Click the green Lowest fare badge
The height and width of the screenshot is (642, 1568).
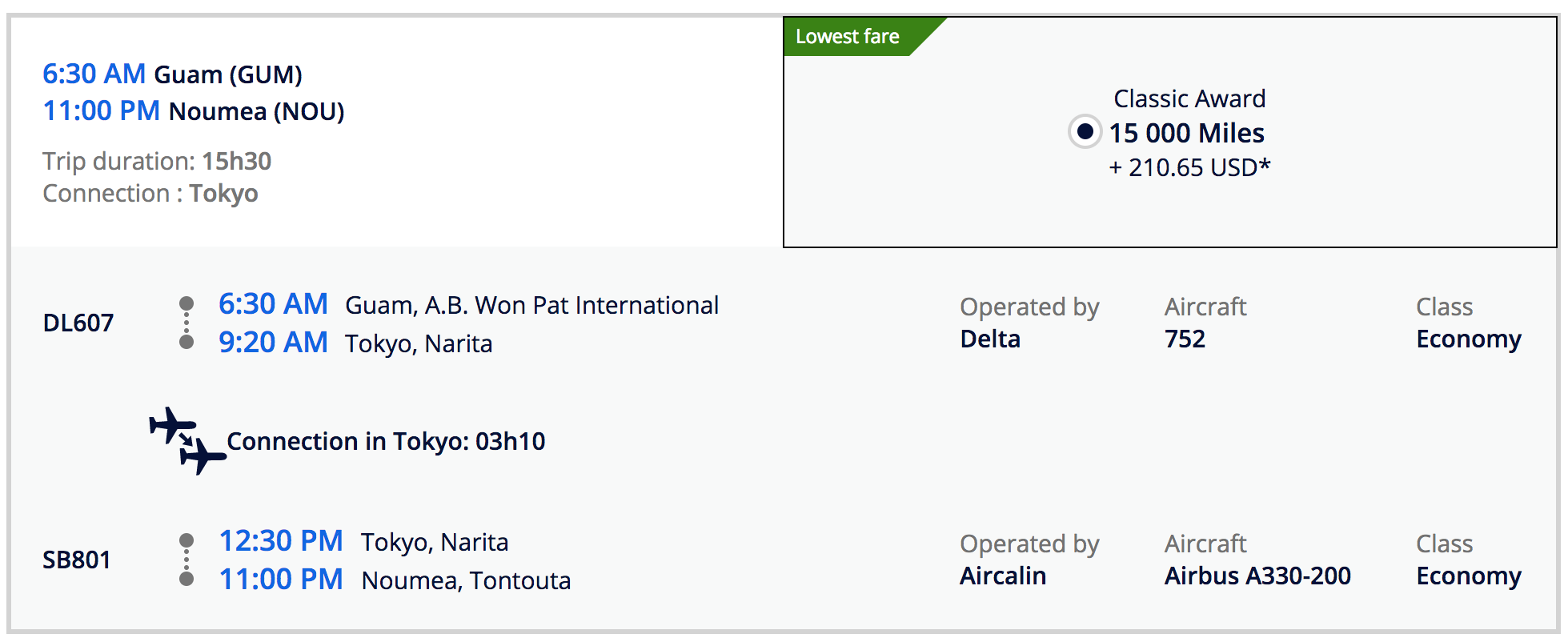(848, 37)
